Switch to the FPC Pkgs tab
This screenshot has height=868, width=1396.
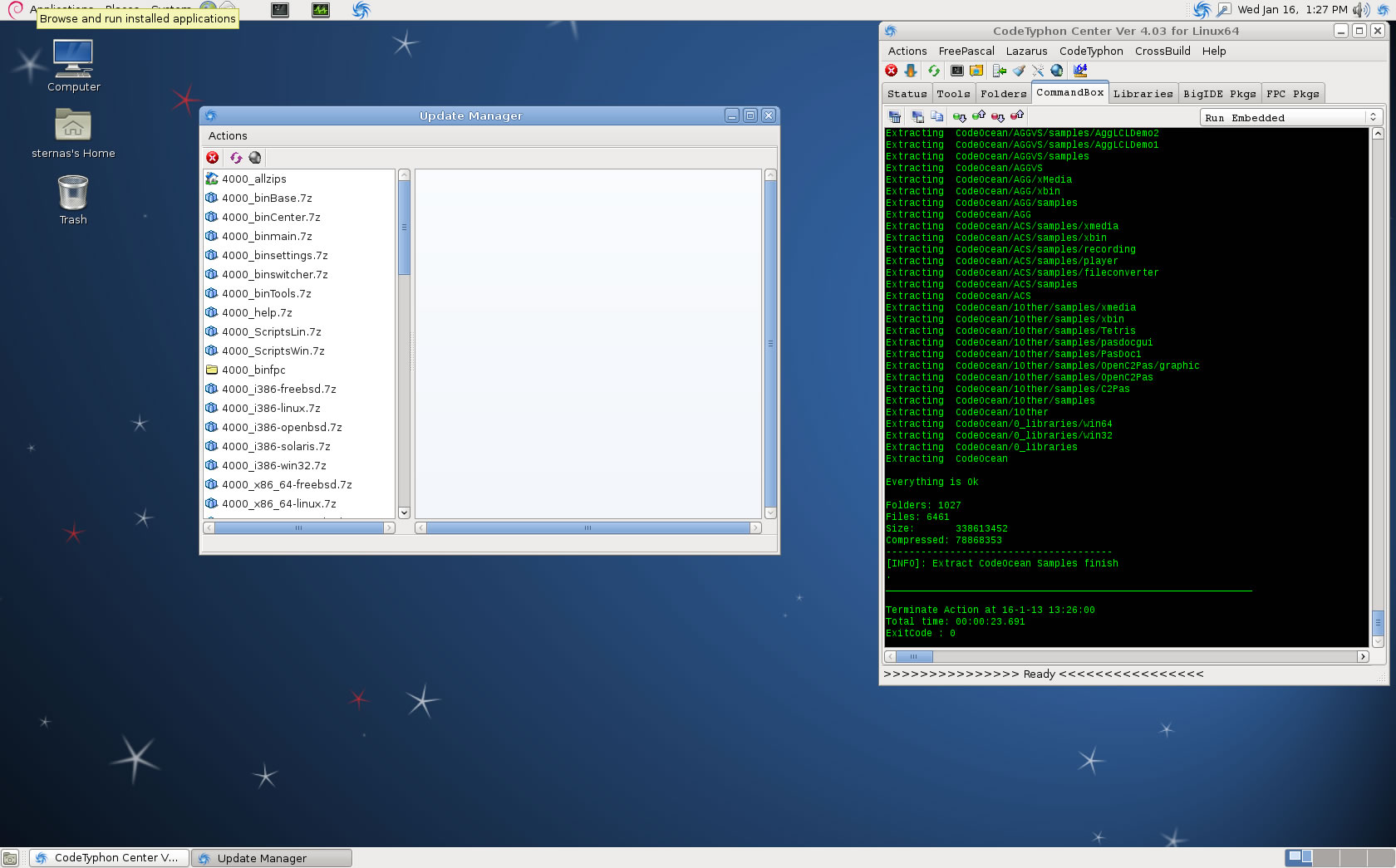click(x=1292, y=94)
